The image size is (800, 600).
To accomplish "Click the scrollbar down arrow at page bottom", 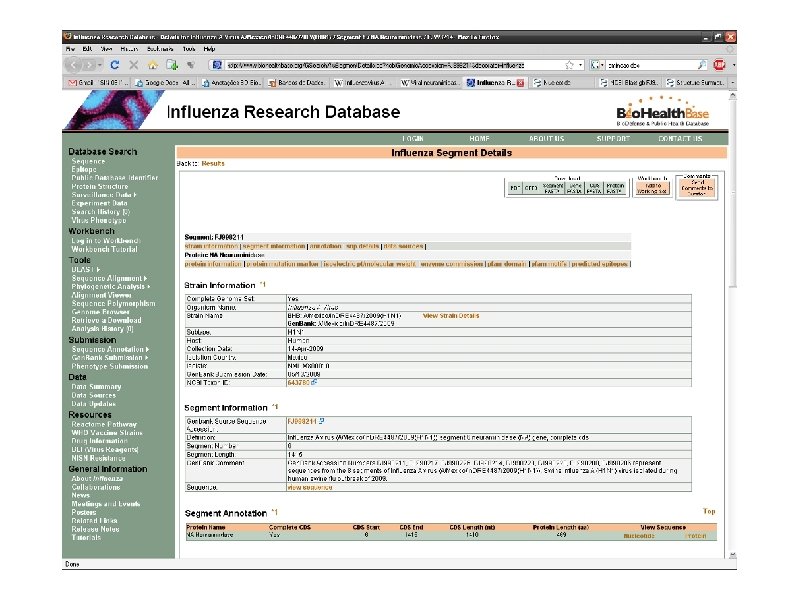I will coord(733,555).
